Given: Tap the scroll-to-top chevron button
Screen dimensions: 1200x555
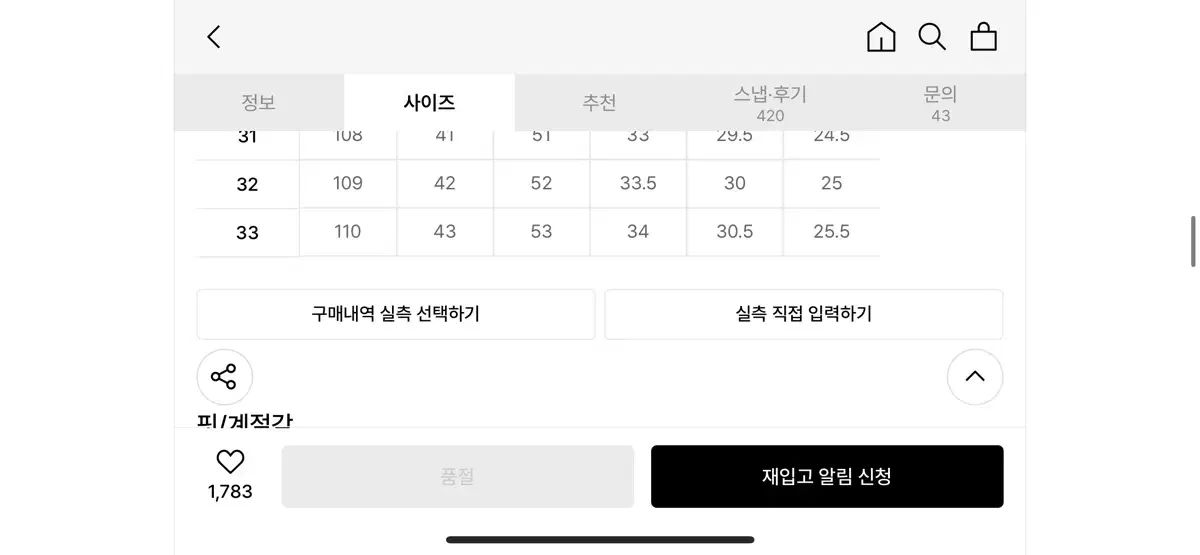Looking at the screenshot, I should coord(975,376).
